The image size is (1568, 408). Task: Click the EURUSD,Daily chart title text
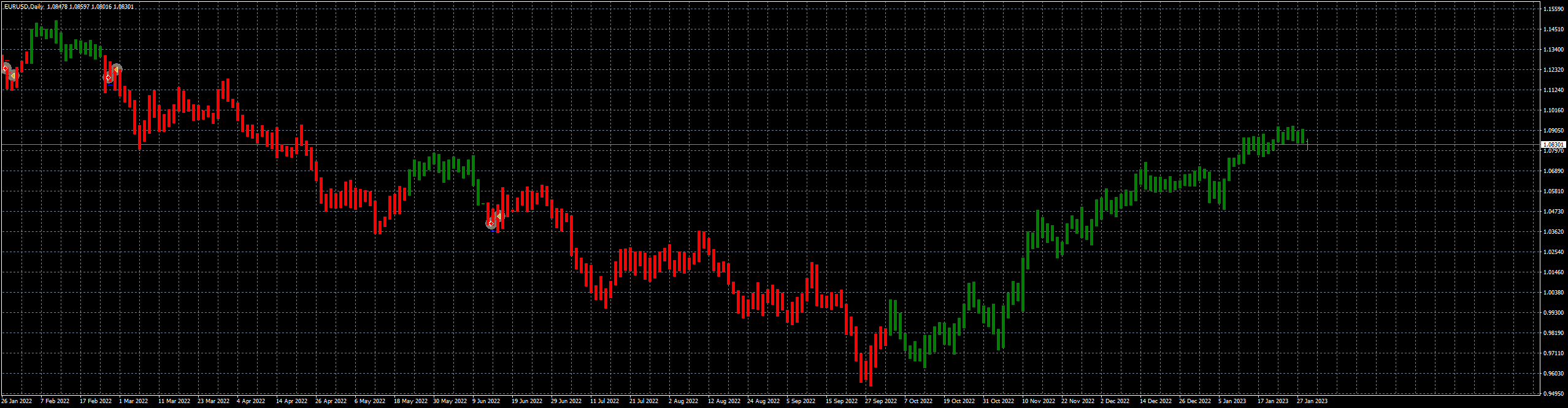point(24,7)
